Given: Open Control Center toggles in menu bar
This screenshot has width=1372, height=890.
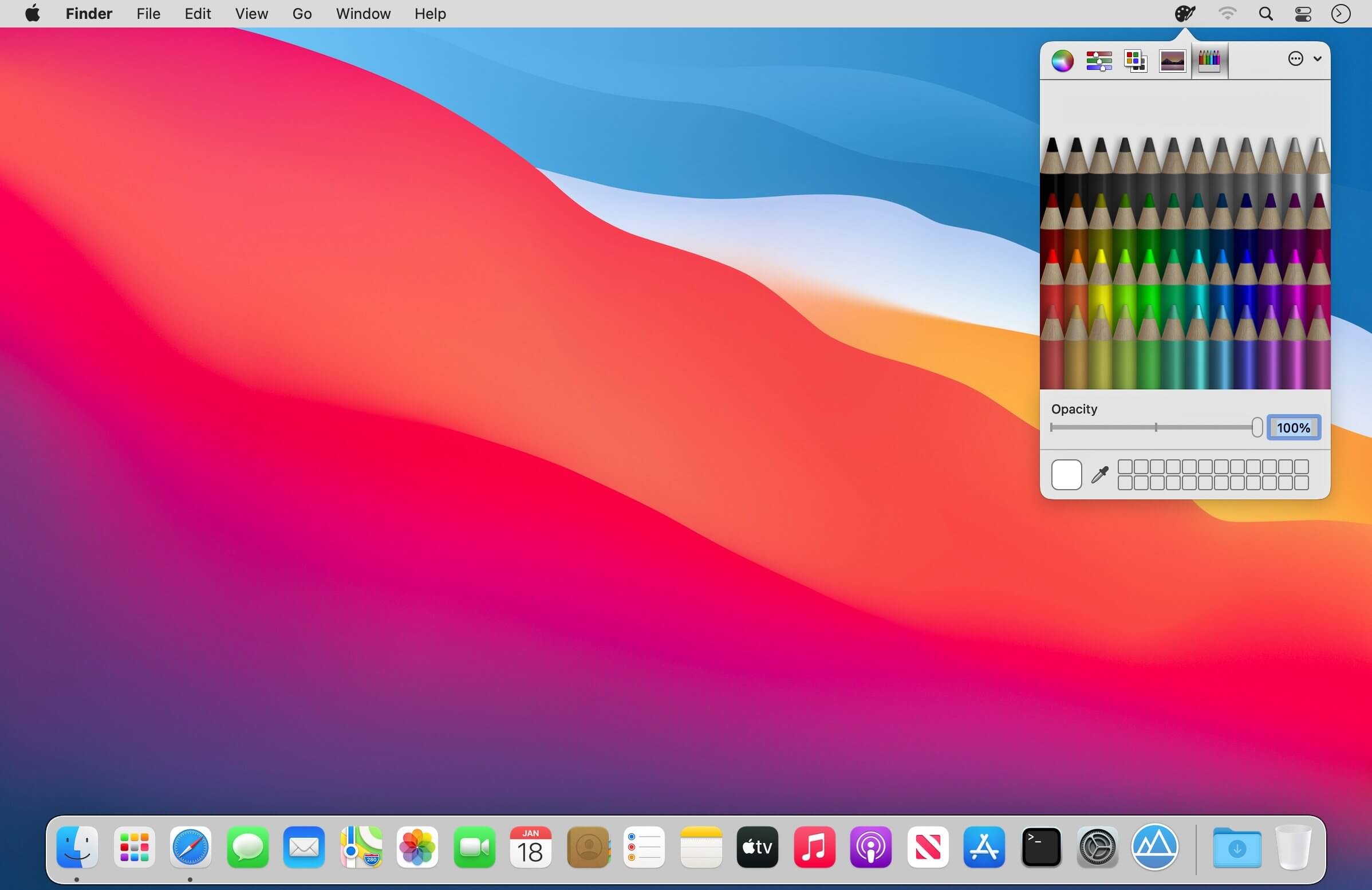Looking at the screenshot, I should [1303, 14].
